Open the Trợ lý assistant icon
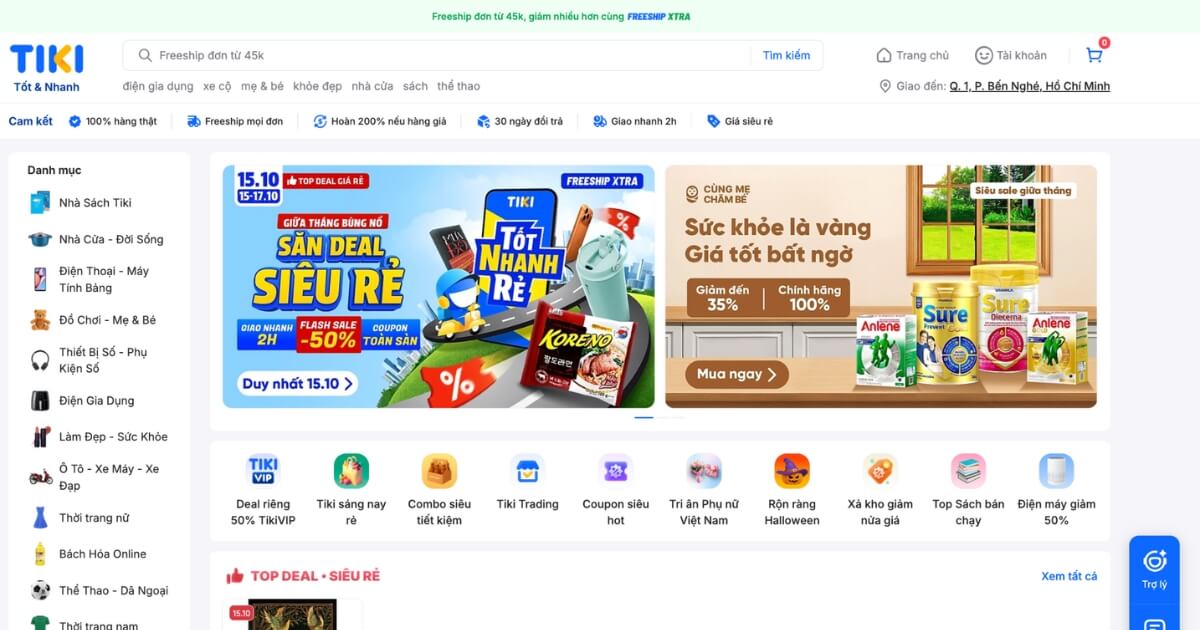This screenshot has height=630, width=1200. point(1155,568)
